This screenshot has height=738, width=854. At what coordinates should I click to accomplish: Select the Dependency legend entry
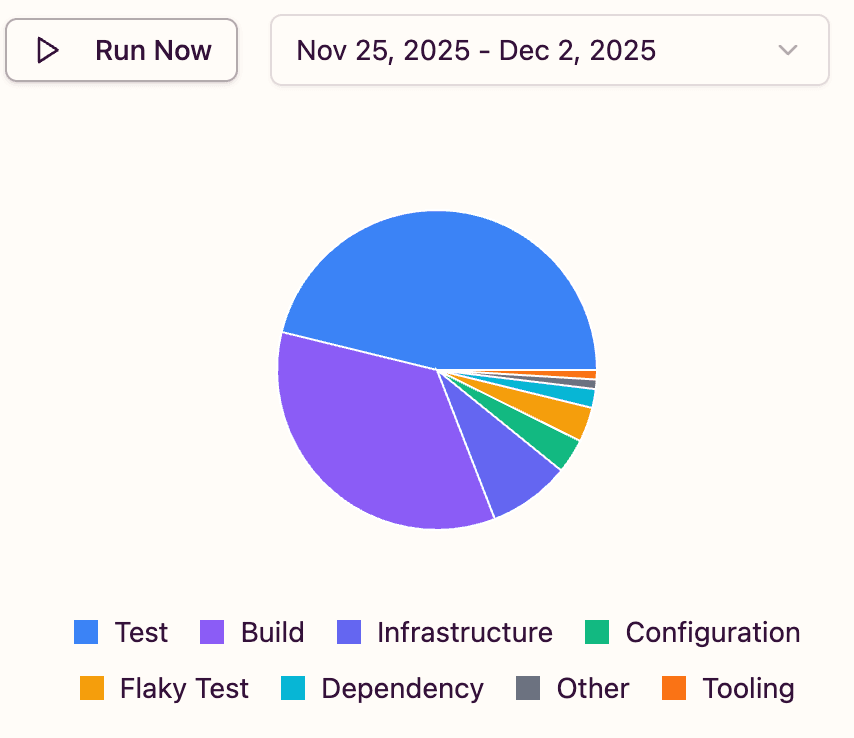401,688
